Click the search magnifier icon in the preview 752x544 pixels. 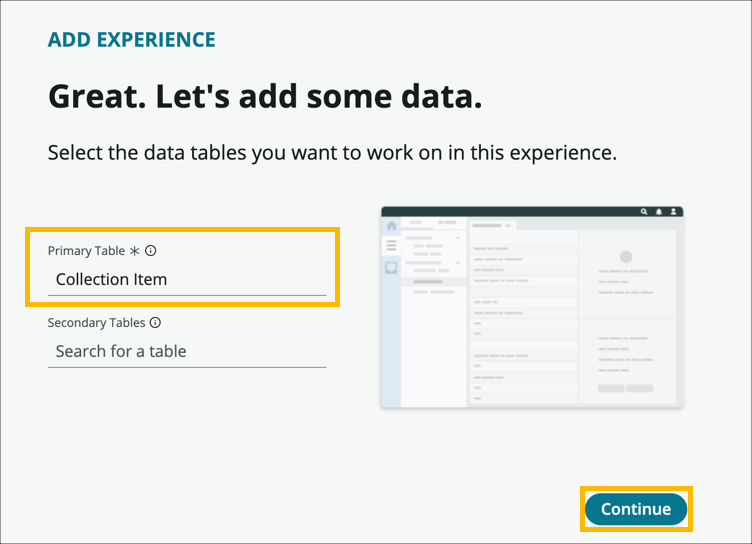click(x=645, y=212)
